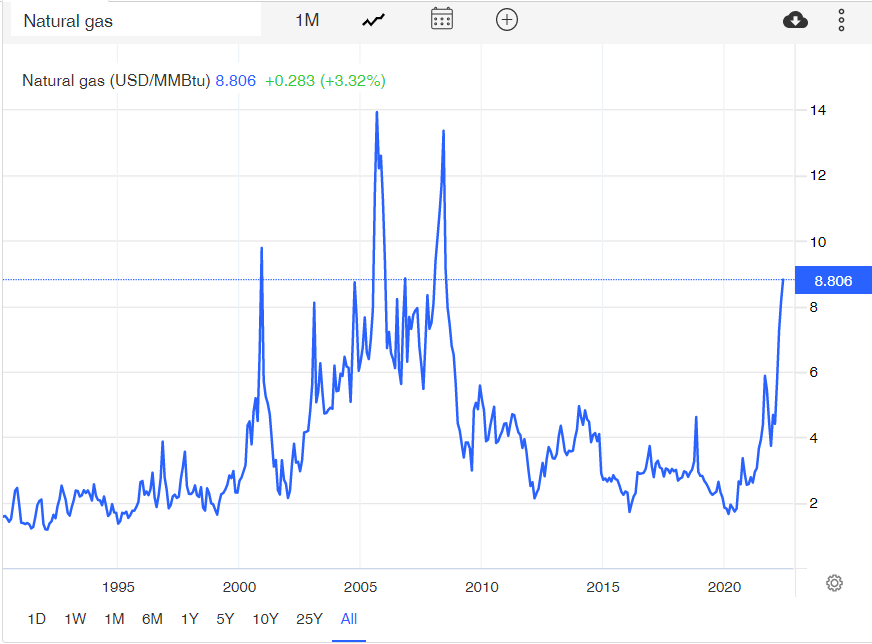Viewport: 872px width, 644px height.
Task: Click the 6M range button
Action: click(x=152, y=619)
